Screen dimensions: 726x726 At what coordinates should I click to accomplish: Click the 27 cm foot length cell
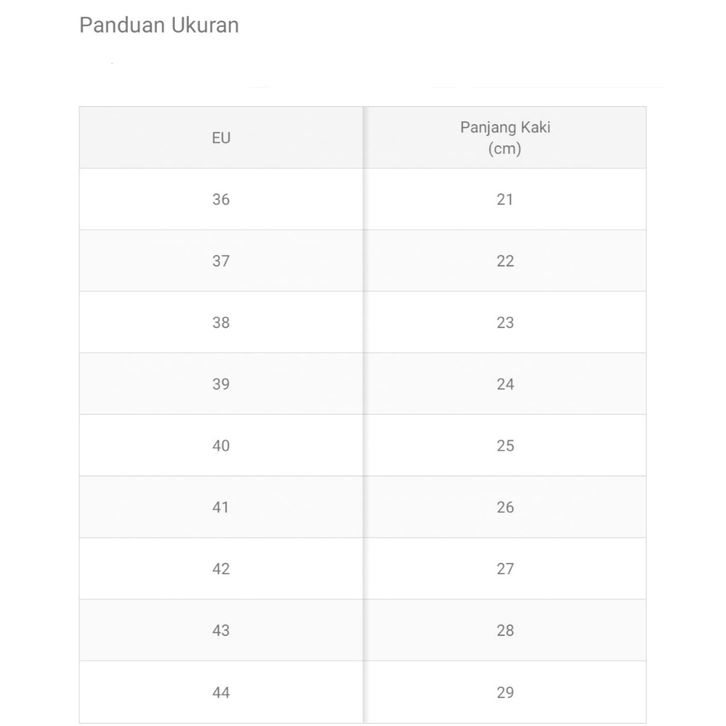(505, 569)
